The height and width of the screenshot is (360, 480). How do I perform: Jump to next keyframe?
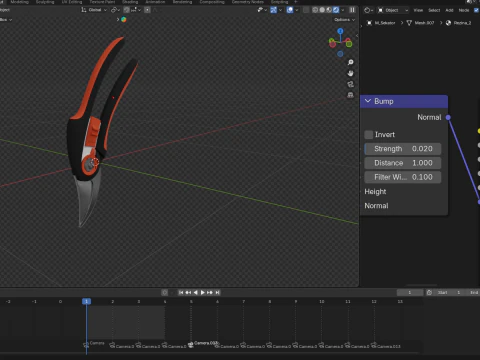click(x=210, y=292)
